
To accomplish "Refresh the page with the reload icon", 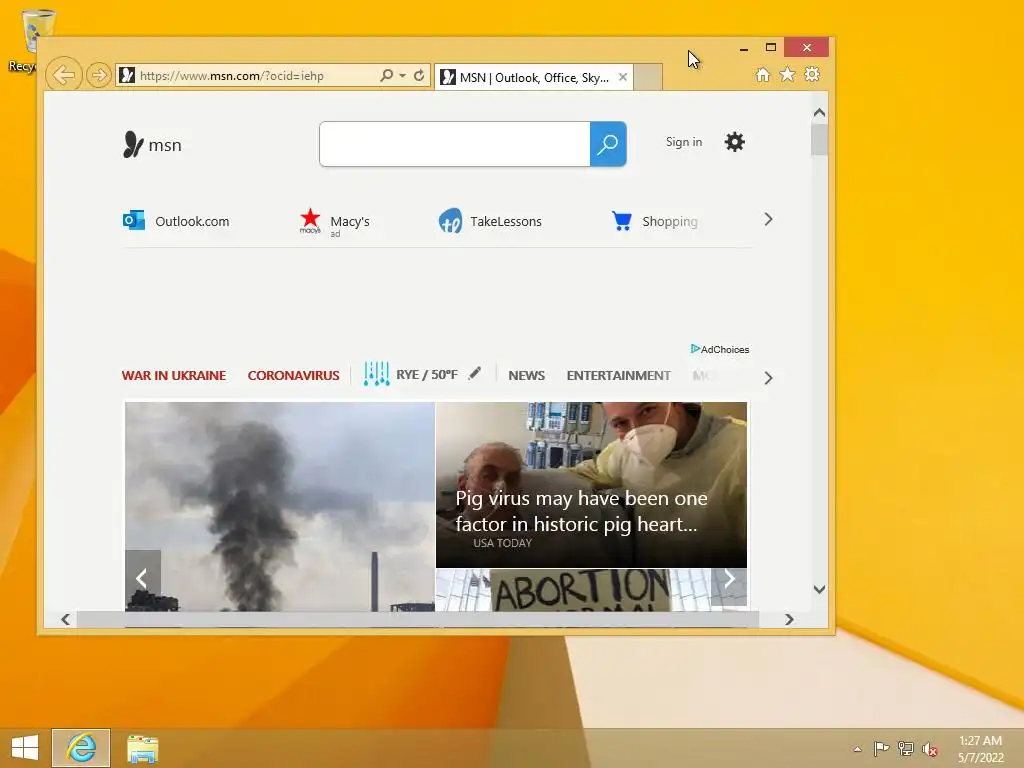I will point(419,76).
